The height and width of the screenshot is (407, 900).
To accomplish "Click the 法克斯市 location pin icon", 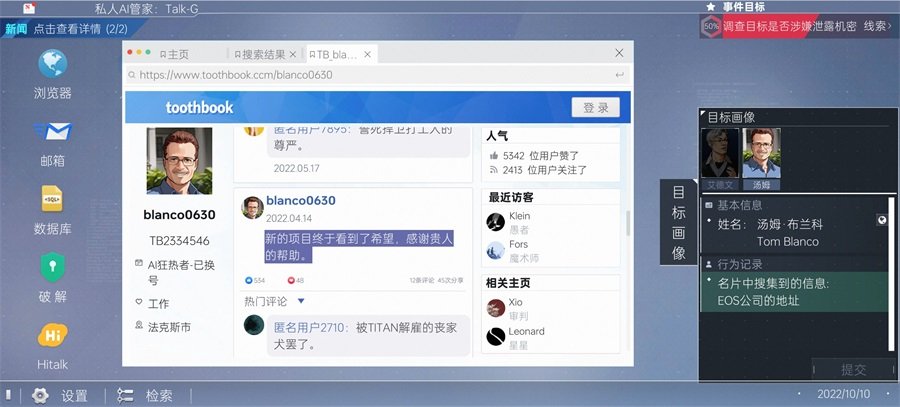I will [138, 325].
